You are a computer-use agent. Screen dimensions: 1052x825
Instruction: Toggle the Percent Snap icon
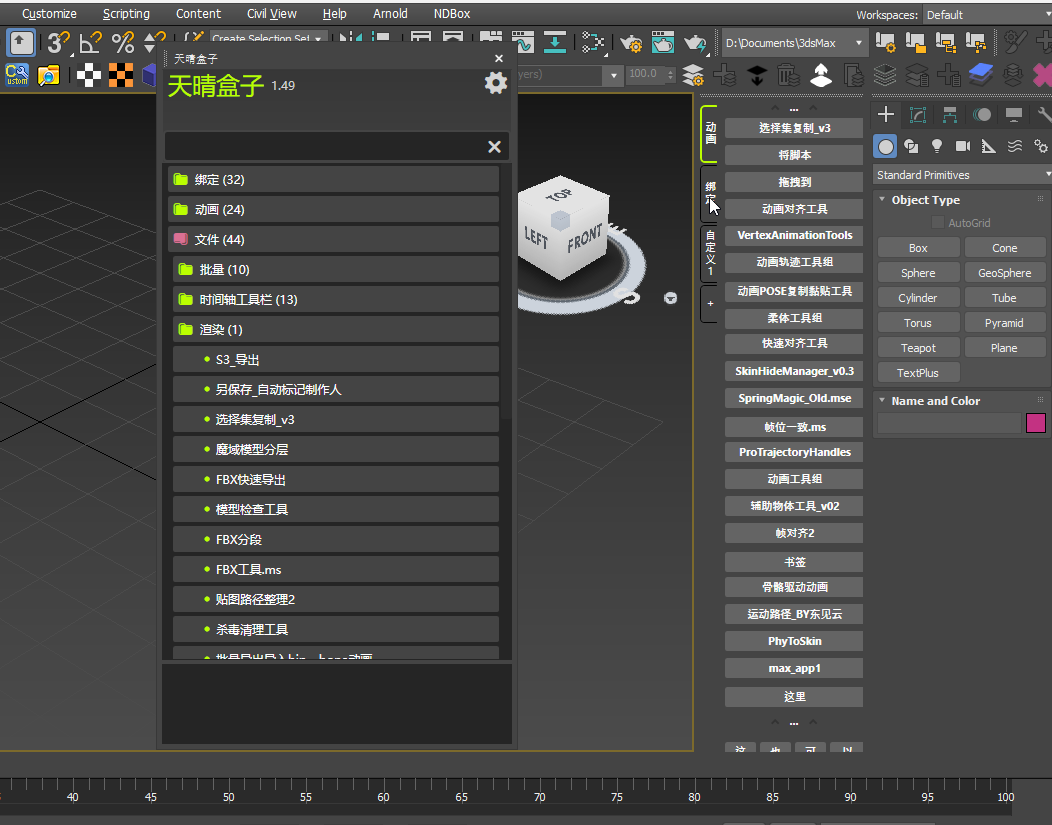[x=123, y=43]
